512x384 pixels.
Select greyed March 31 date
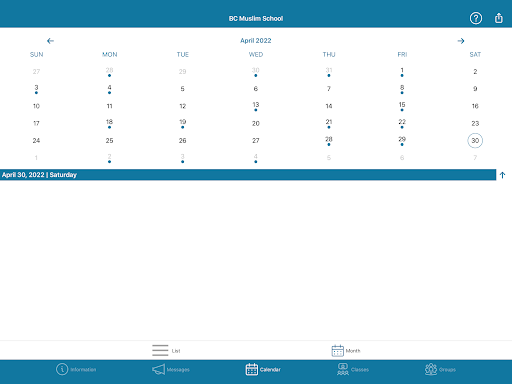329,71
